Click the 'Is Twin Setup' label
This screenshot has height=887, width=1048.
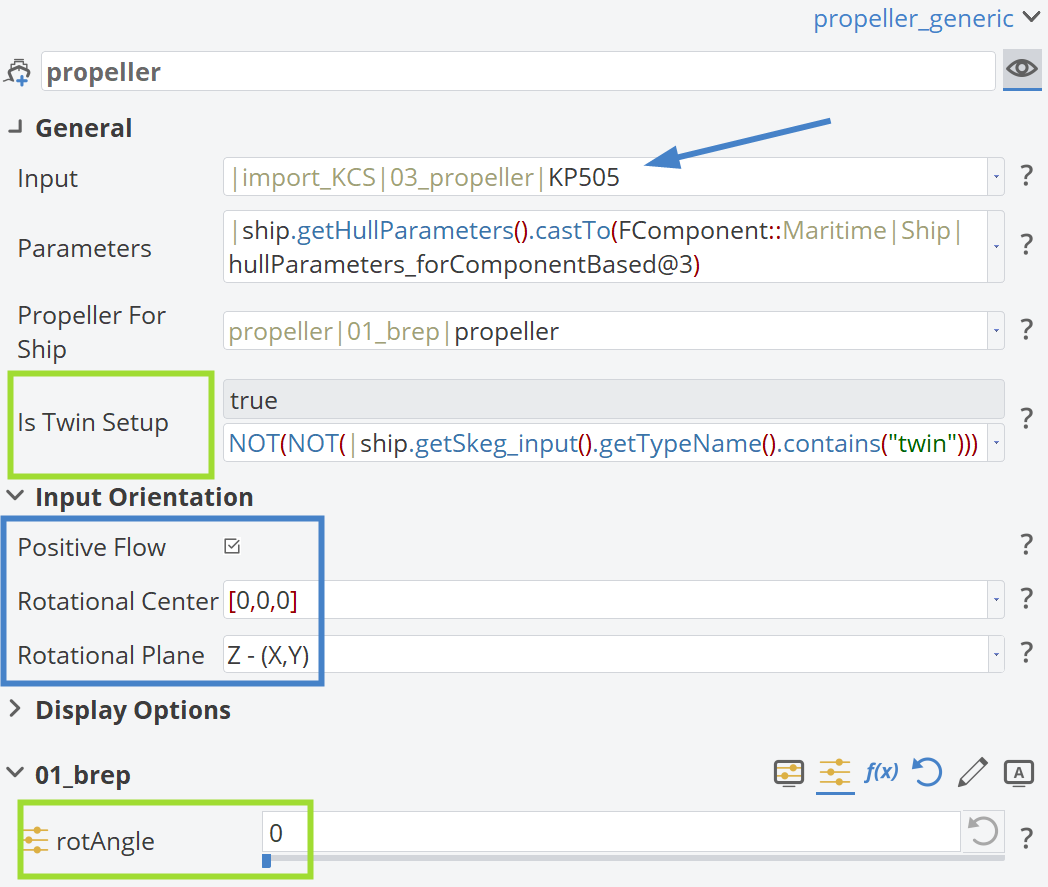click(x=93, y=422)
